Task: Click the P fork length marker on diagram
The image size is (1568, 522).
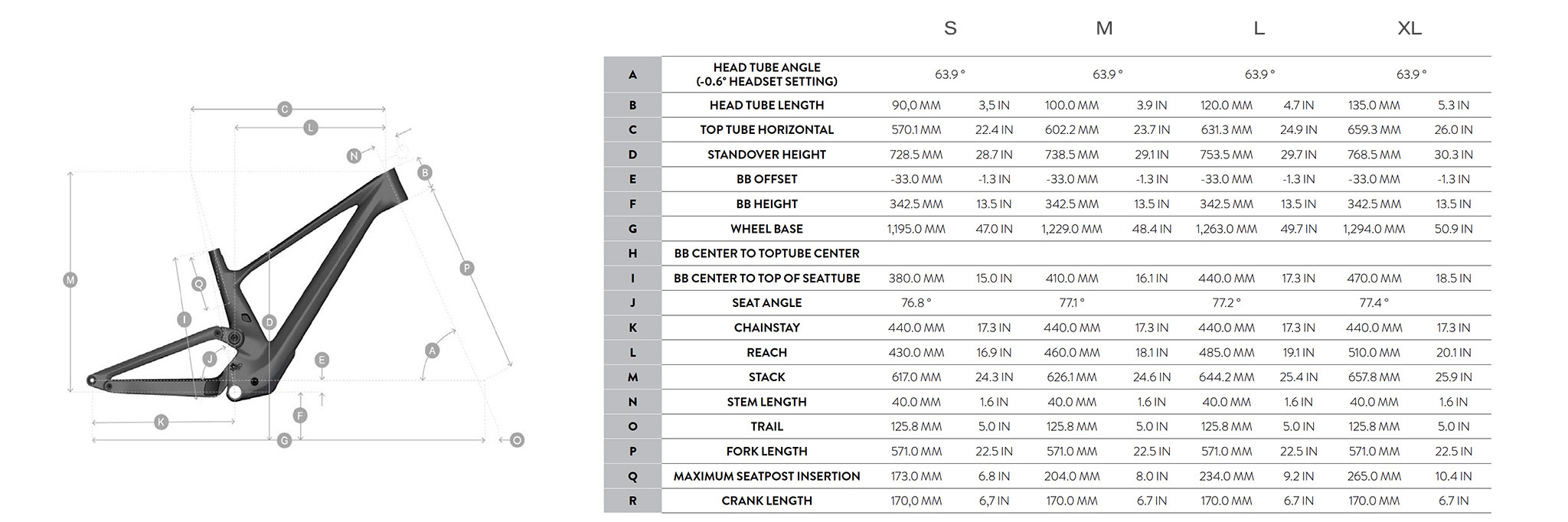Action: click(467, 268)
